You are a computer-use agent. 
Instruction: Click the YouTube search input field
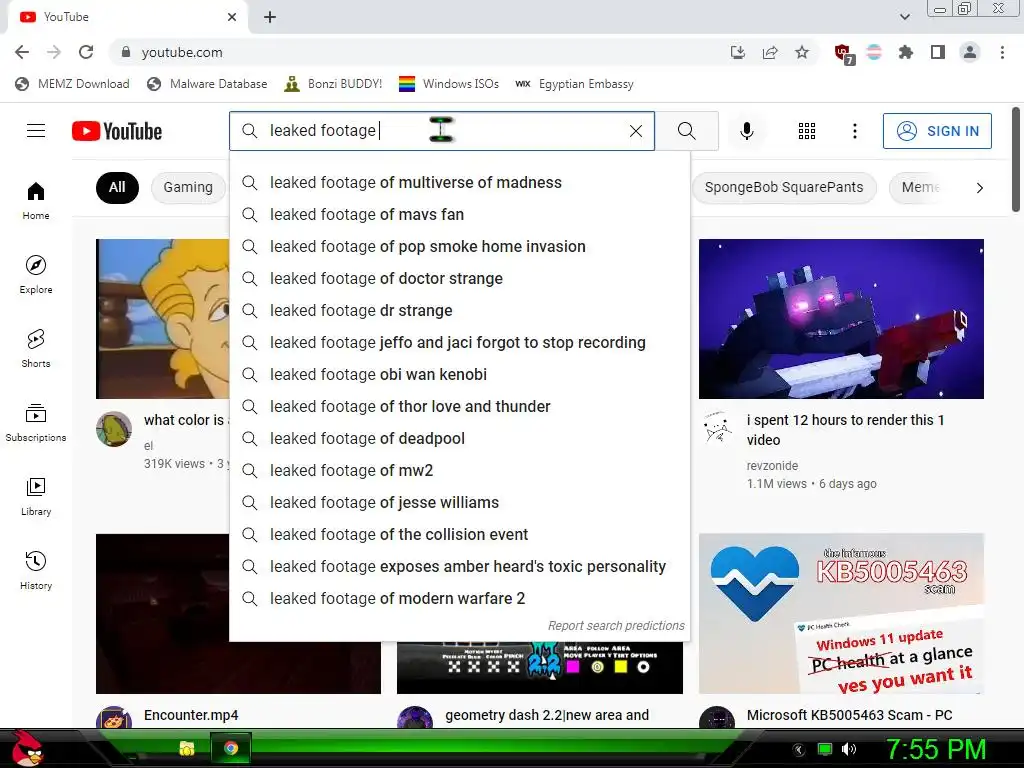click(442, 131)
